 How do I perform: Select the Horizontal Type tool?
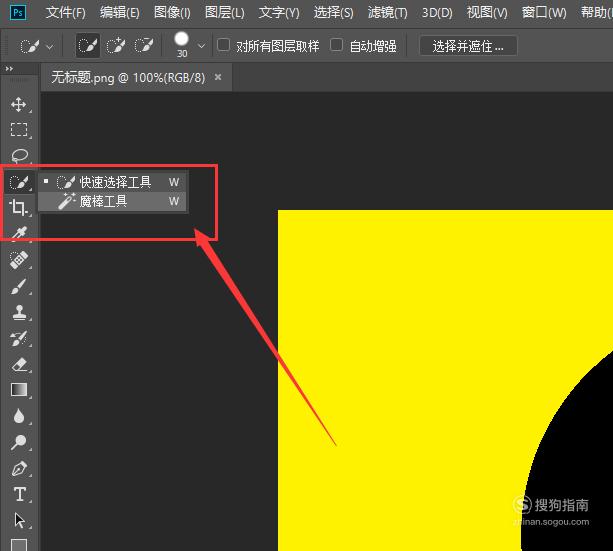(x=20, y=494)
